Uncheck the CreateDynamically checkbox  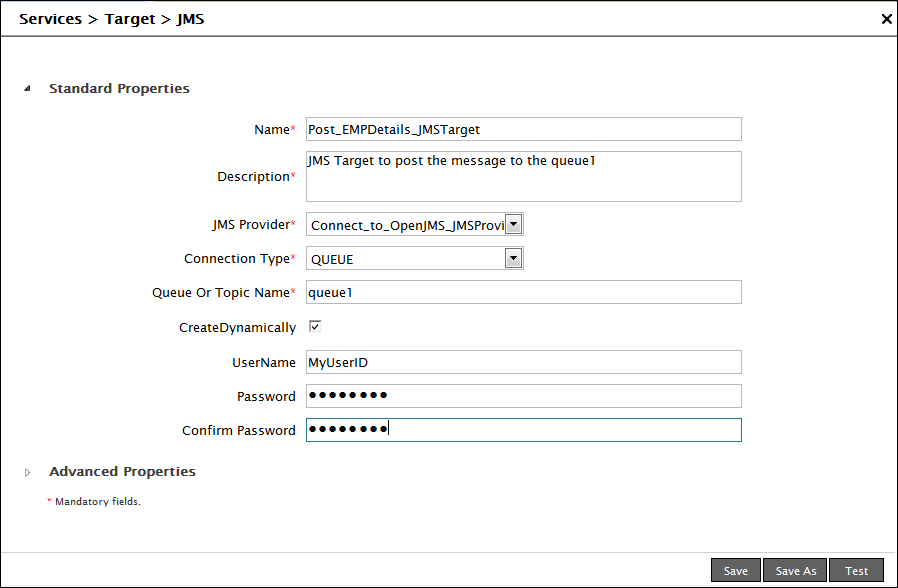point(315,326)
